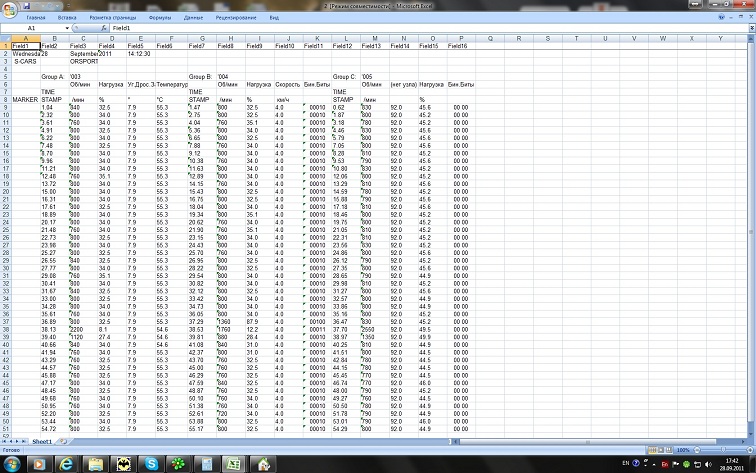Select the Field16 header cell
The width and height of the screenshot is (756, 473).
tap(461, 46)
